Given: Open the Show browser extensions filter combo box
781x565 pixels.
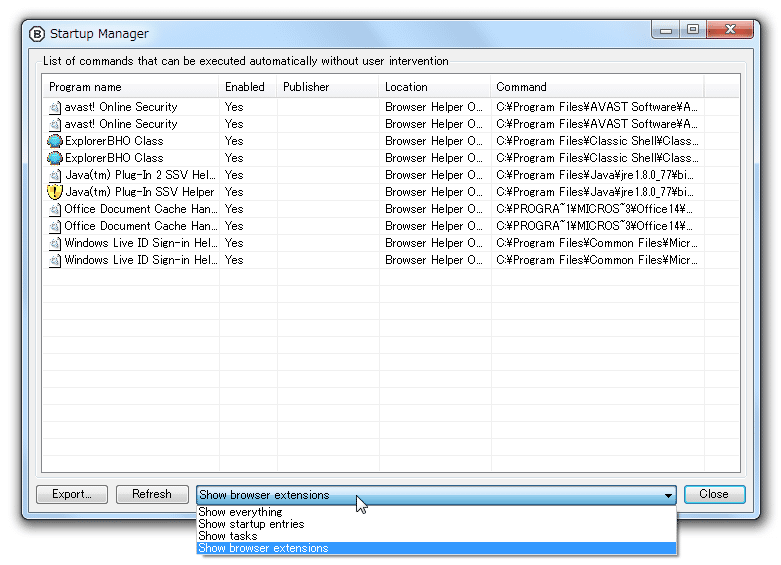Looking at the screenshot, I should click(436, 495).
